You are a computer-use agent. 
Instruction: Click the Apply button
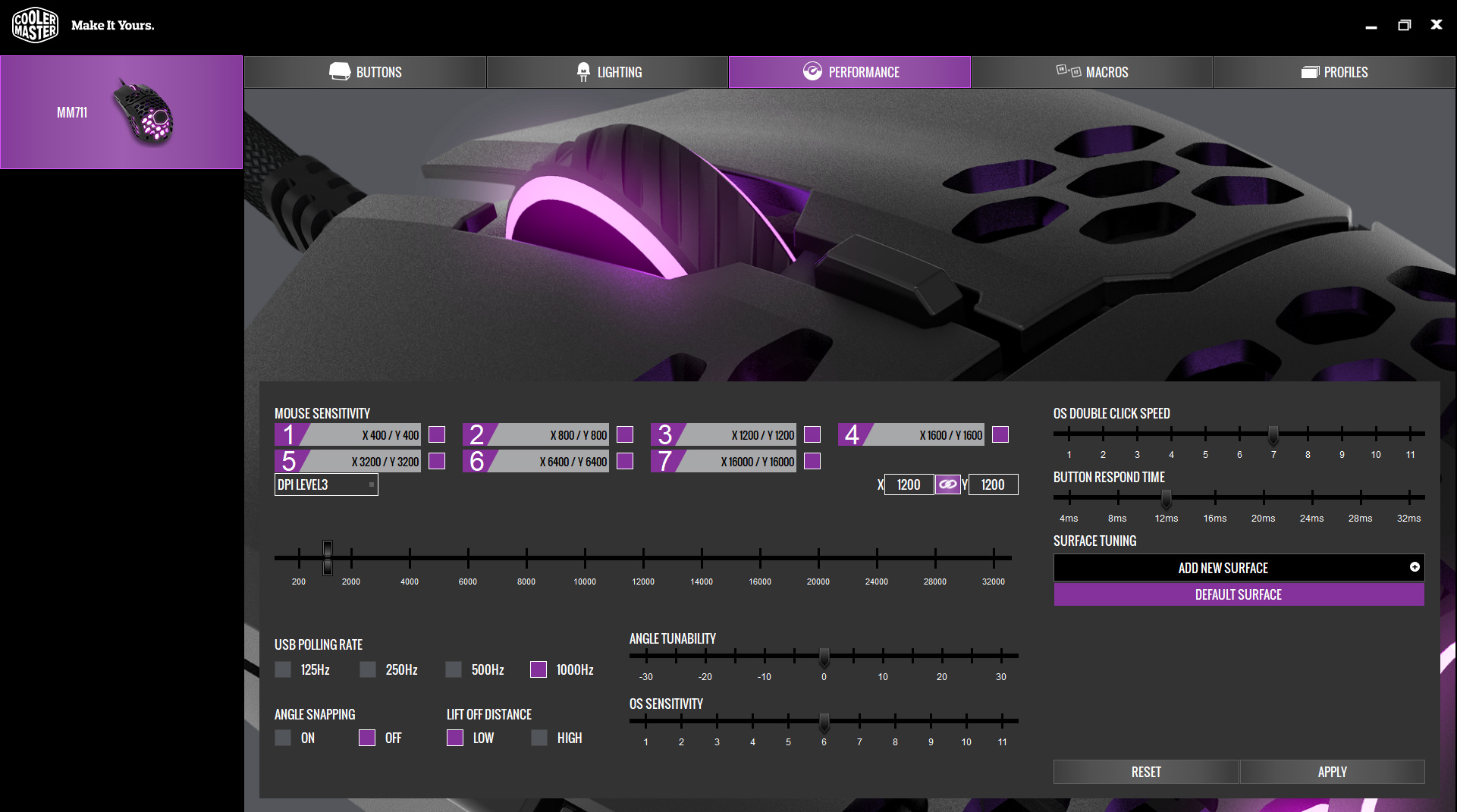click(x=1332, y=772)
